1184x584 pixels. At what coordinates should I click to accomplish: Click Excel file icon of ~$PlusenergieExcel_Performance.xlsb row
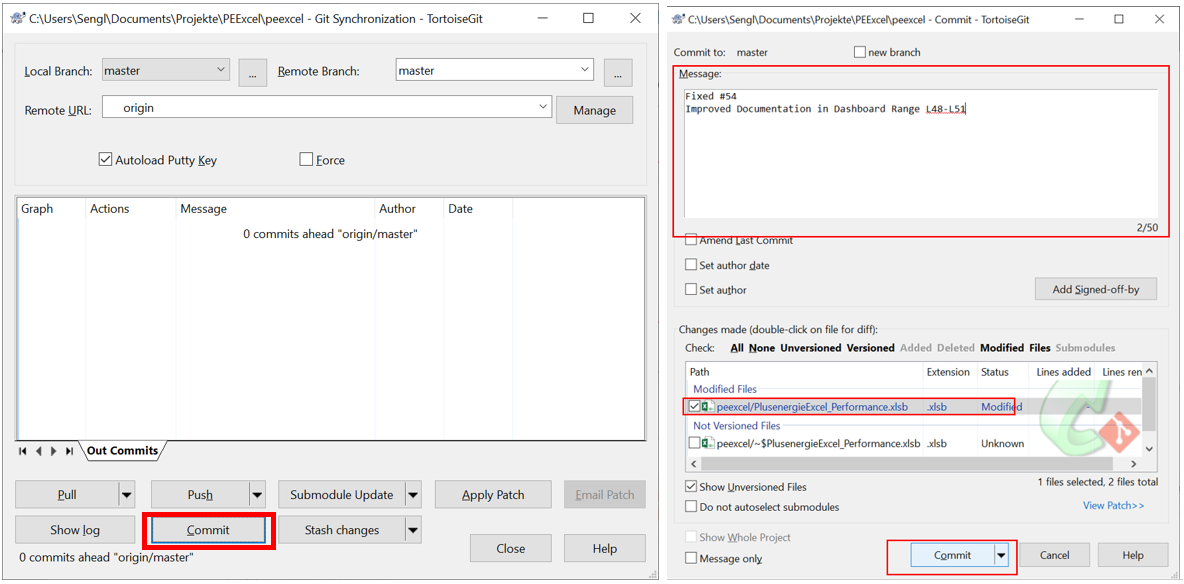708,443
